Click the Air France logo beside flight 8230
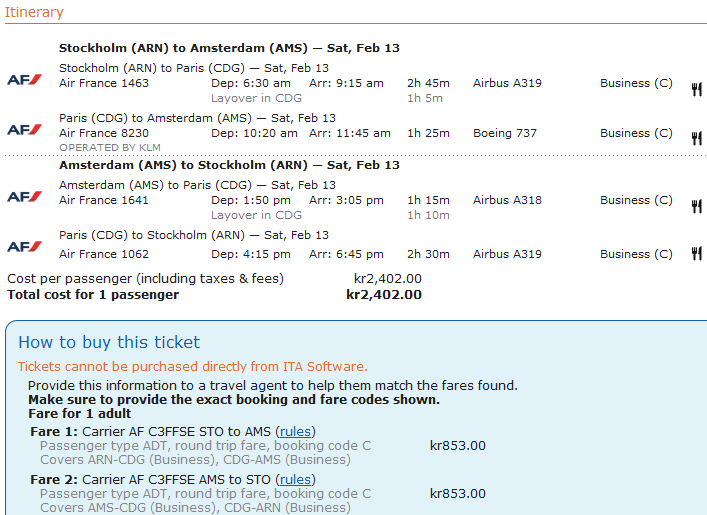707x515 pixels. coord(24,129)
